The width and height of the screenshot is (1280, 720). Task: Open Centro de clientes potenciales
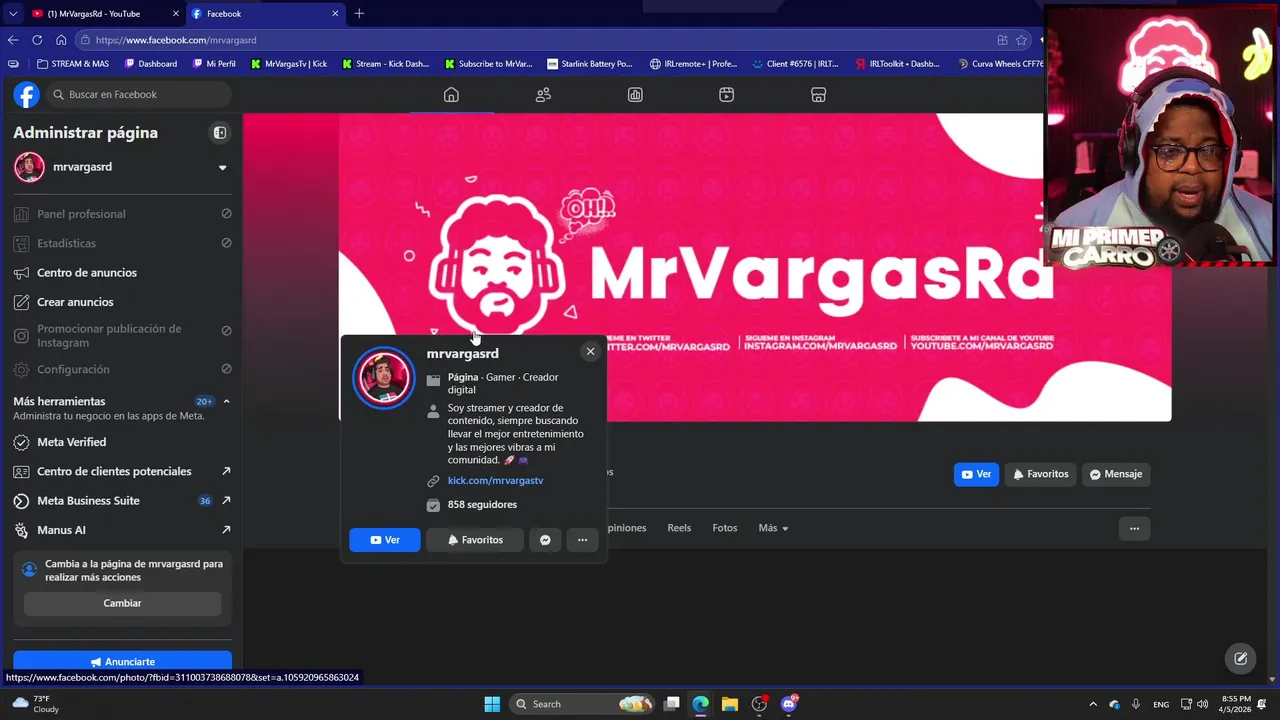coord(122,471)
